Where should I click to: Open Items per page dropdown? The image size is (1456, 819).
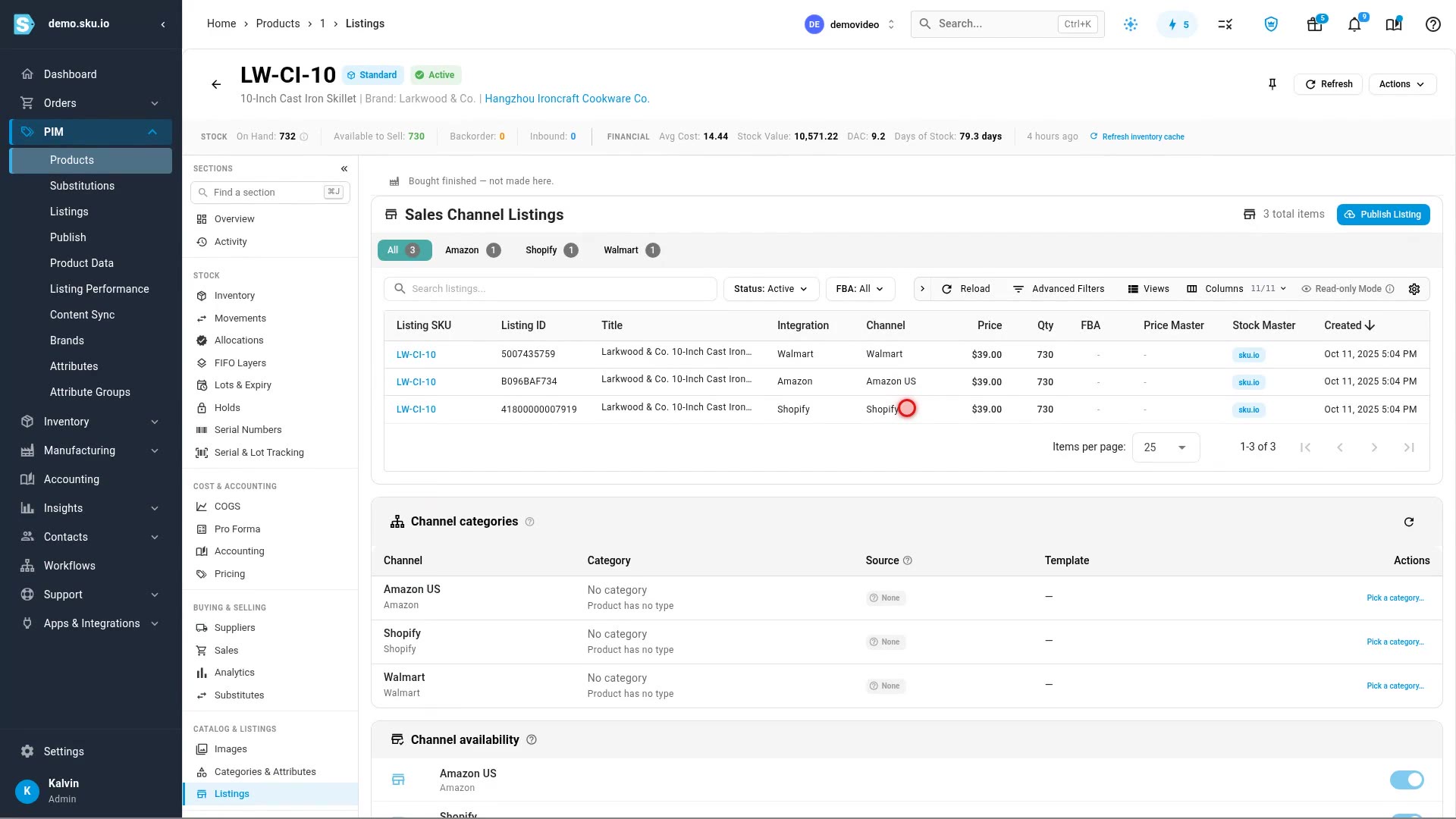pyautogui.click(x=1166, y=447)
